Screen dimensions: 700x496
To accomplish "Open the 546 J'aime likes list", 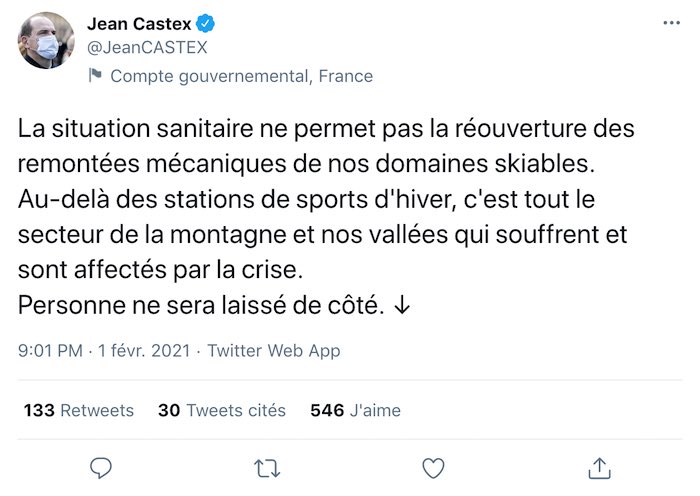I will point(355,411).
